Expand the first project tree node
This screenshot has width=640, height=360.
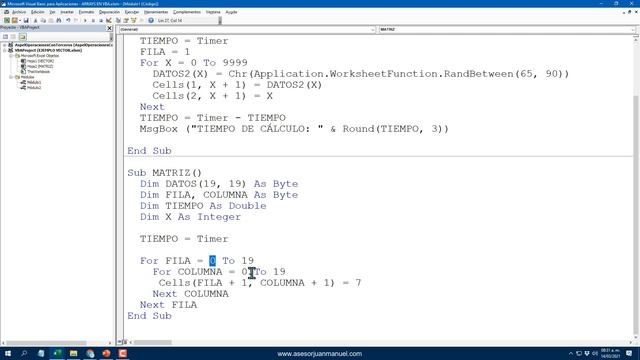4,45
